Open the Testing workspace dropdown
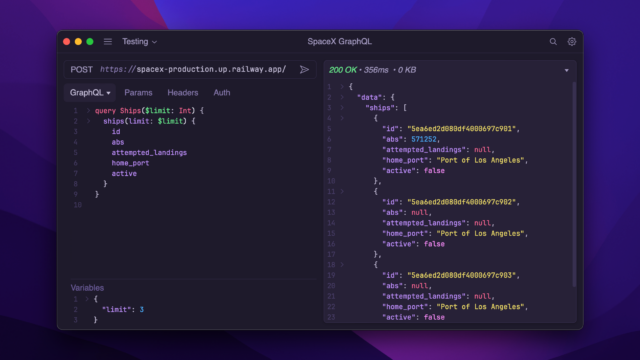 pos(139,42)
